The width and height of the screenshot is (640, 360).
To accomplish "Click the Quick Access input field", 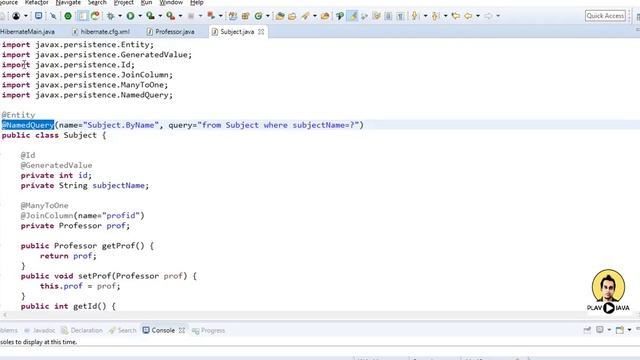I will tap(605, 16).
